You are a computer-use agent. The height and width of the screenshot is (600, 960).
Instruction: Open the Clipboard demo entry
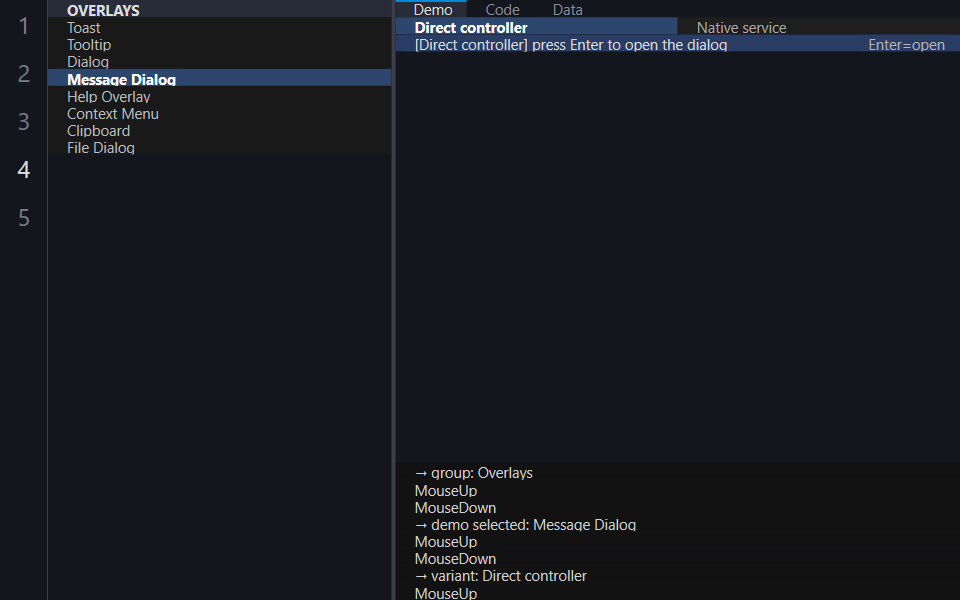point(219,130)
